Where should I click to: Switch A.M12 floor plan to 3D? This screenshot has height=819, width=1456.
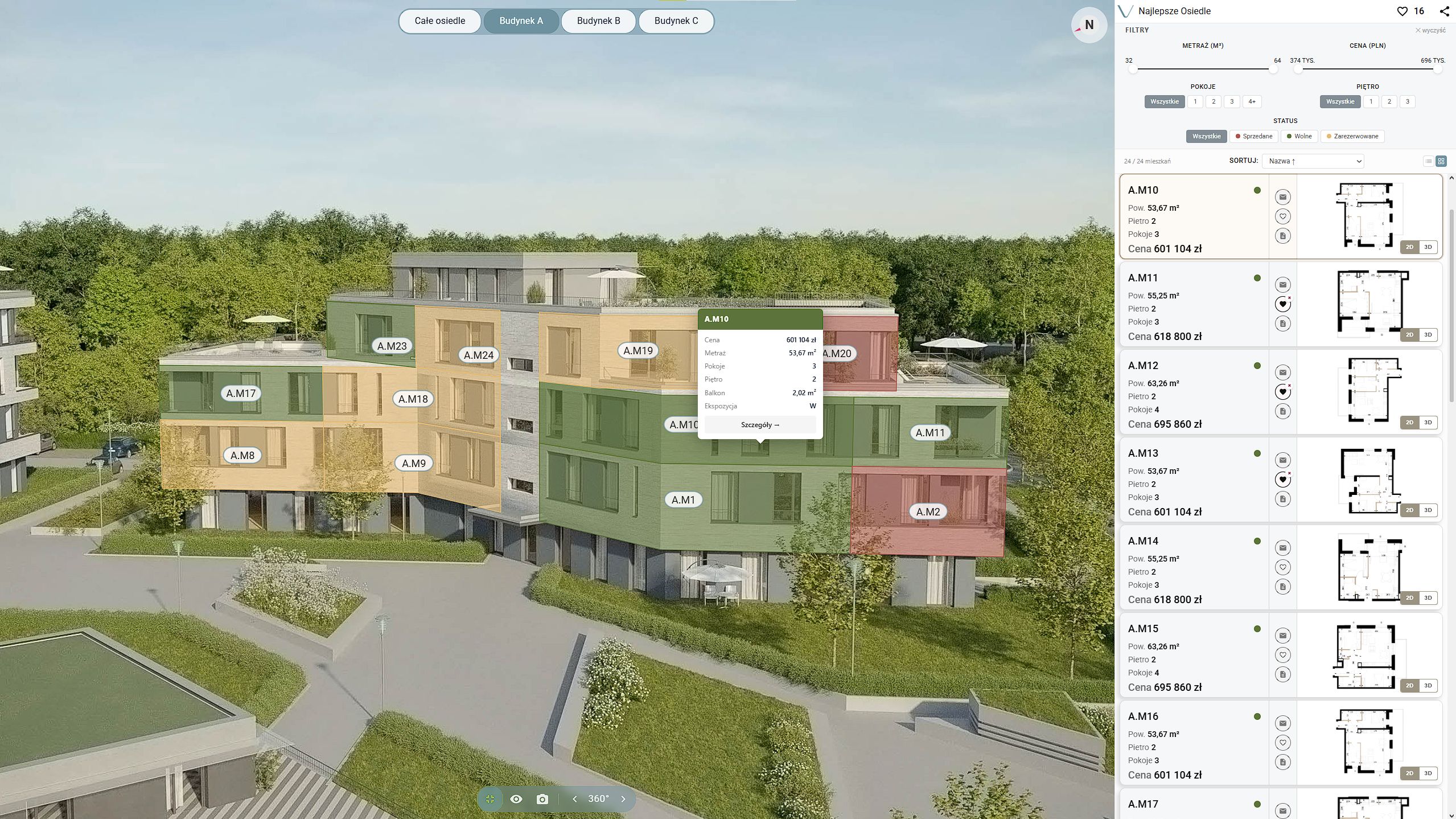1428,423
